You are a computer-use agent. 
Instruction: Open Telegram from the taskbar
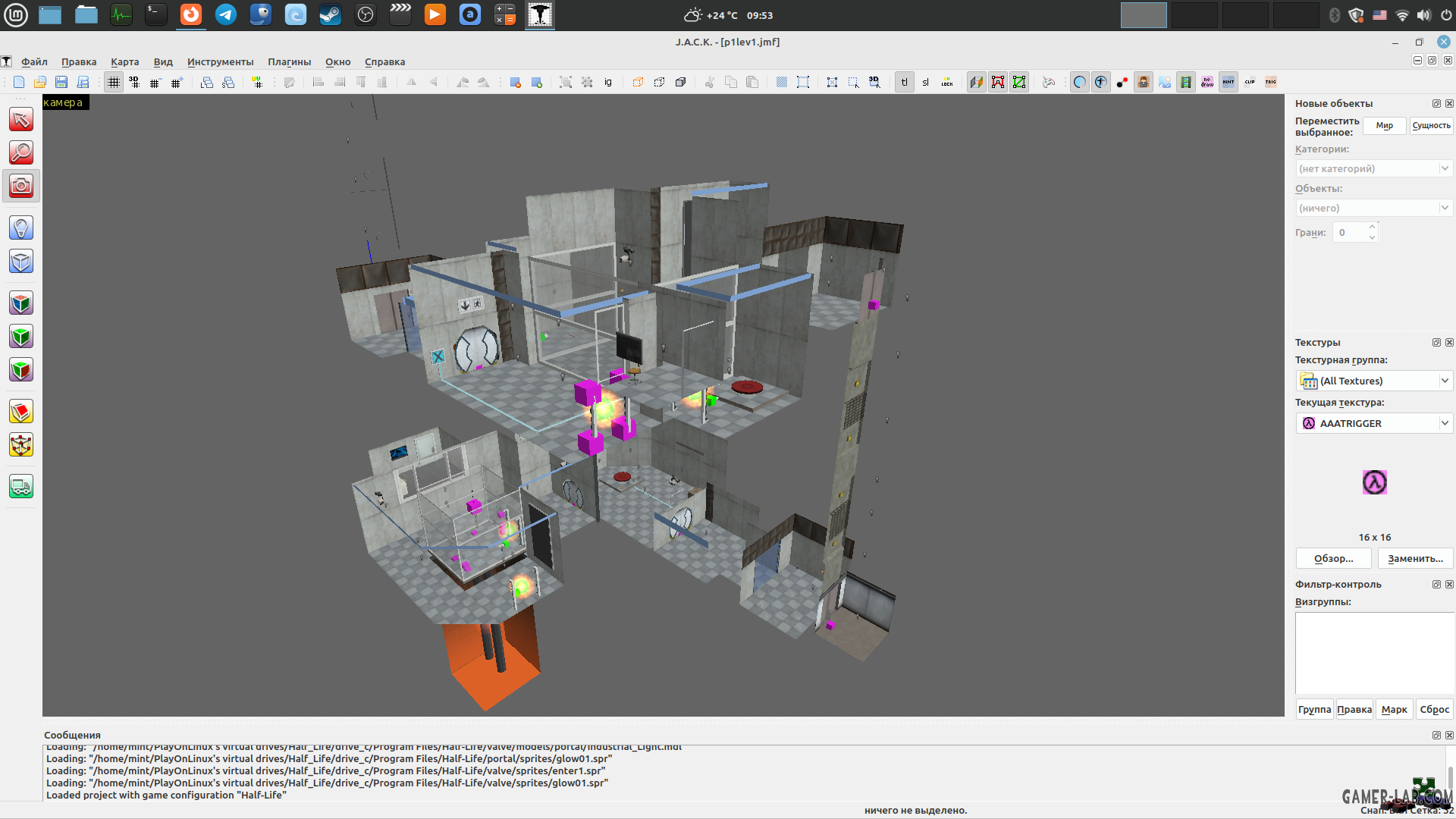[225, 14]
